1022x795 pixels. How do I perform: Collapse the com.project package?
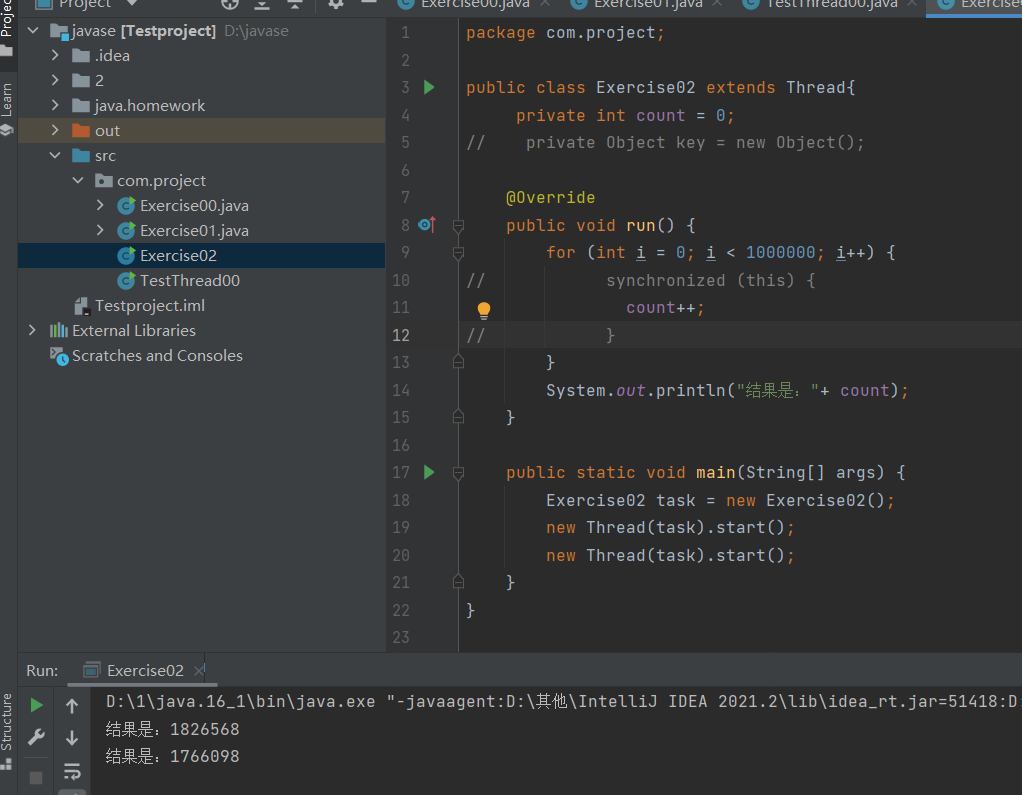click(78, 181)
